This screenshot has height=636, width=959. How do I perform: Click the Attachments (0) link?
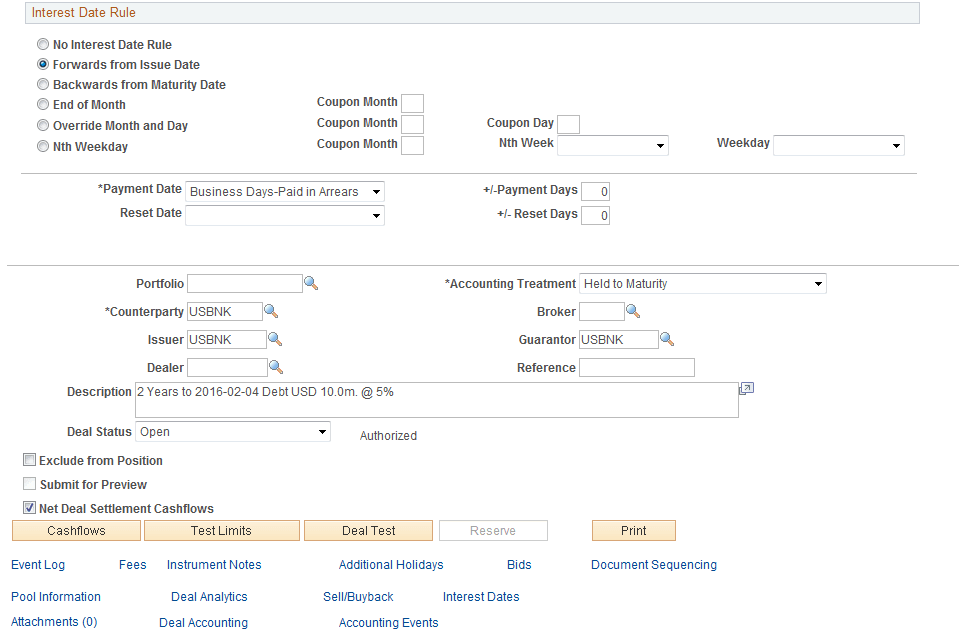coord(53,621)
